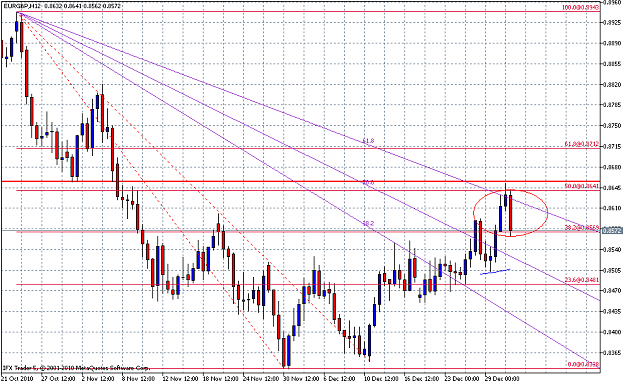
Task: Click the purple 50.0 fan line label
Action: (x=368, y=182)
